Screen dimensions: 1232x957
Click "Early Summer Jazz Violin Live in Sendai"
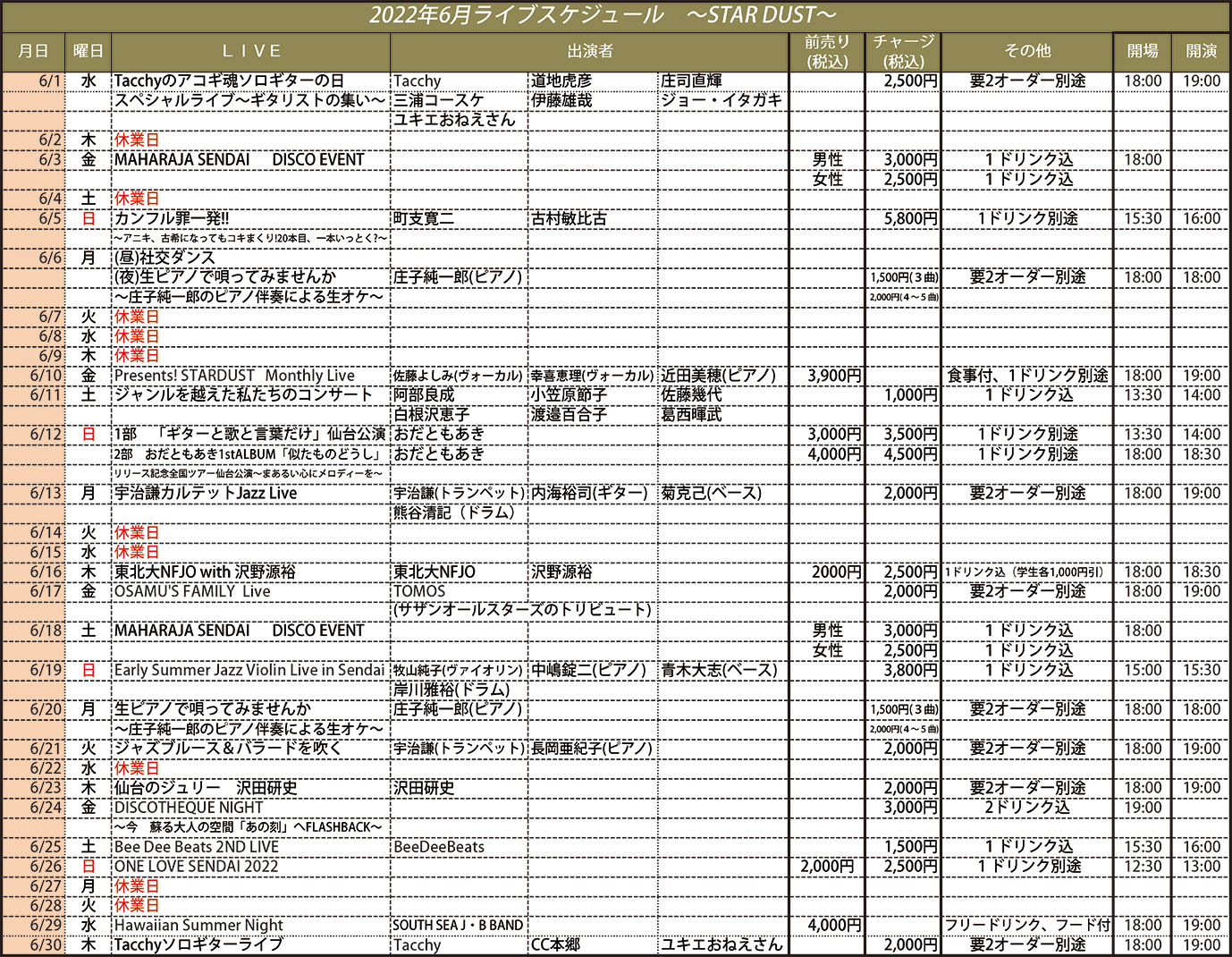pyautogui.click(x=249, y=670)
